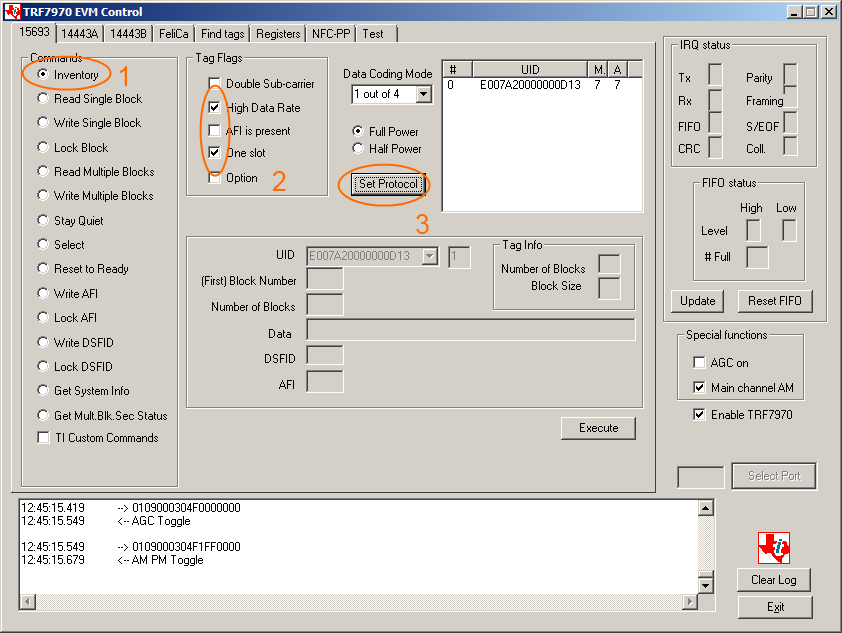This screenshot has height=633, width=842.
Task: Click Update in FIFO status
Action: [698, 301]
